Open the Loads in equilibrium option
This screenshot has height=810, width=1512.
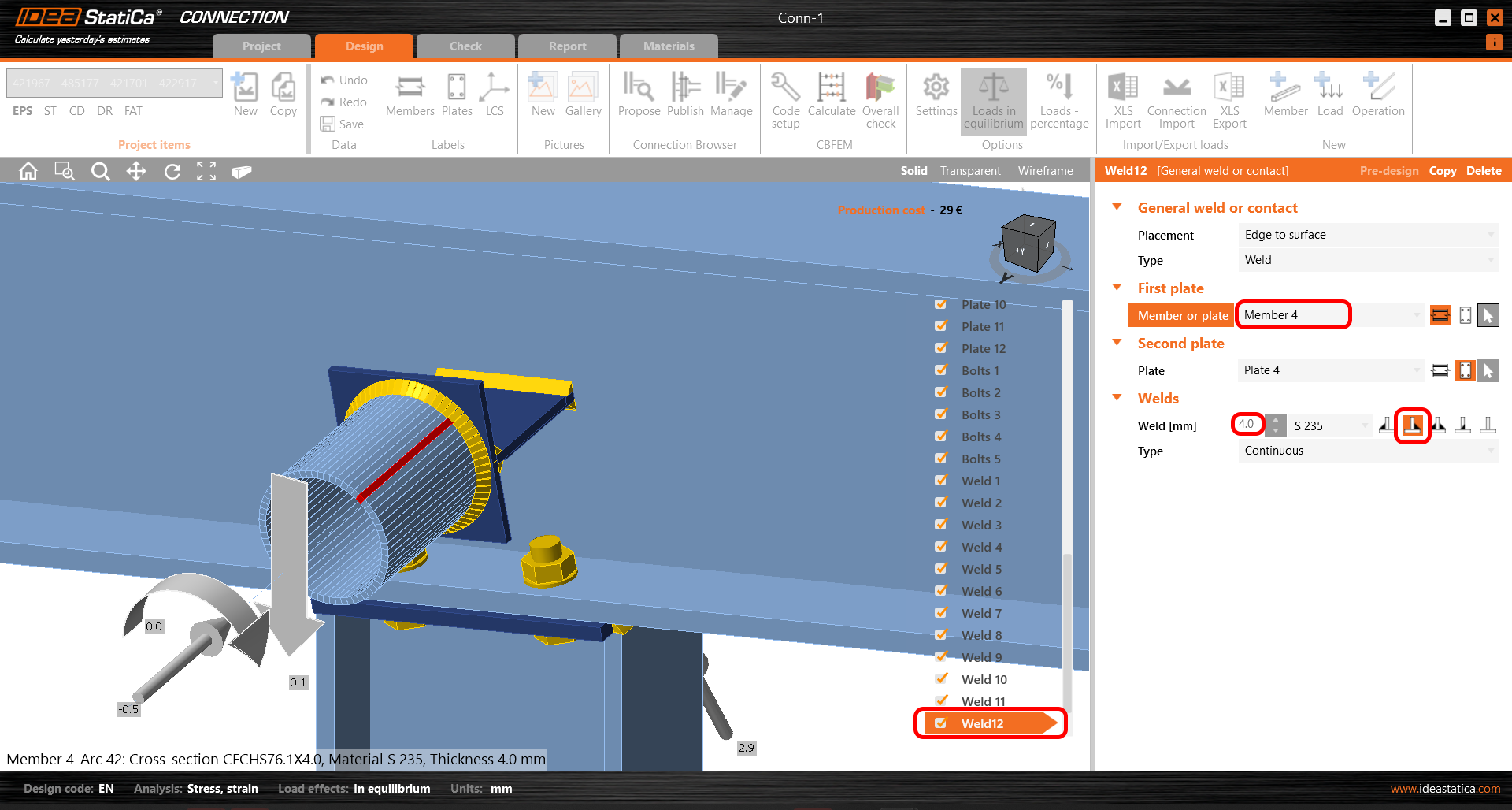[x=993, y=98]
